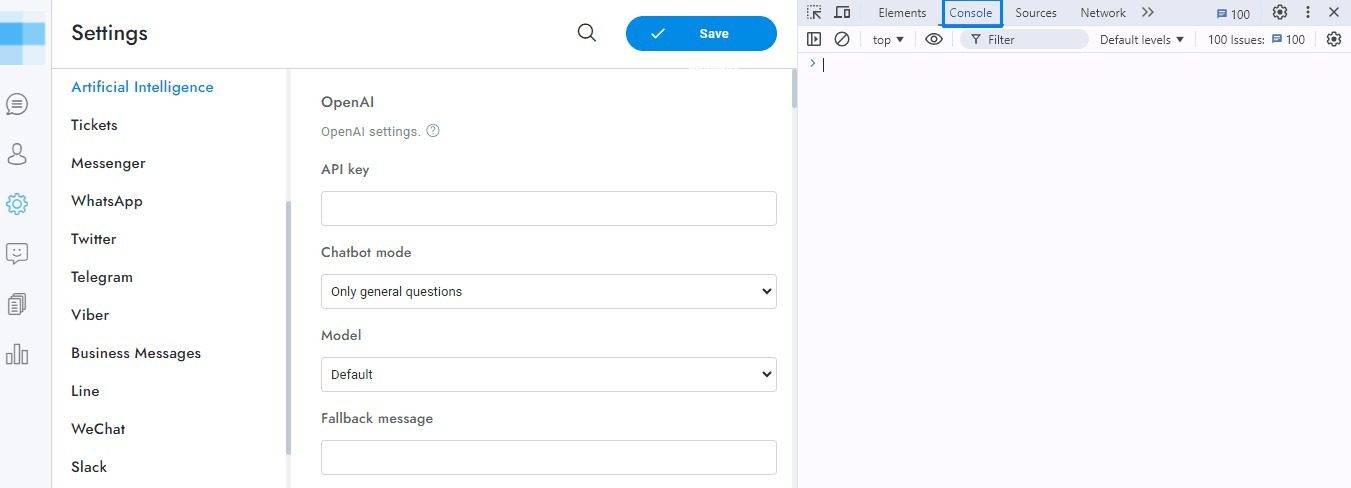Open the users profile icon in sidebar
Viewport: 1351px width, 488px height.
click(x=17, y=154)
